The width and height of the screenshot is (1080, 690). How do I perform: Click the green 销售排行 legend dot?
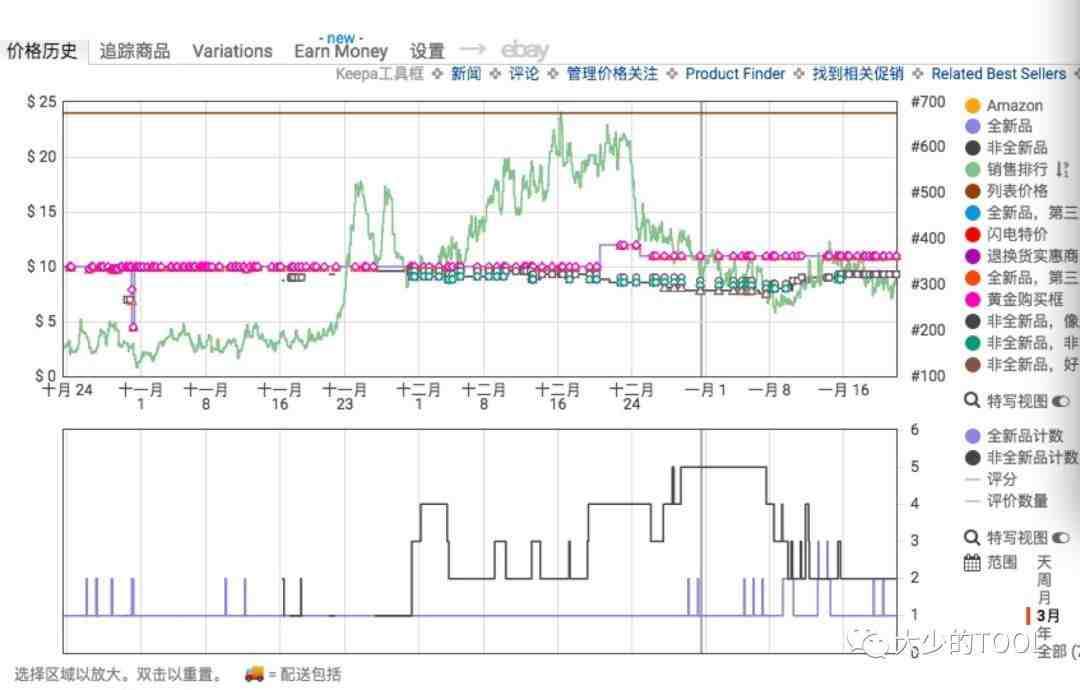coord(971,170)
